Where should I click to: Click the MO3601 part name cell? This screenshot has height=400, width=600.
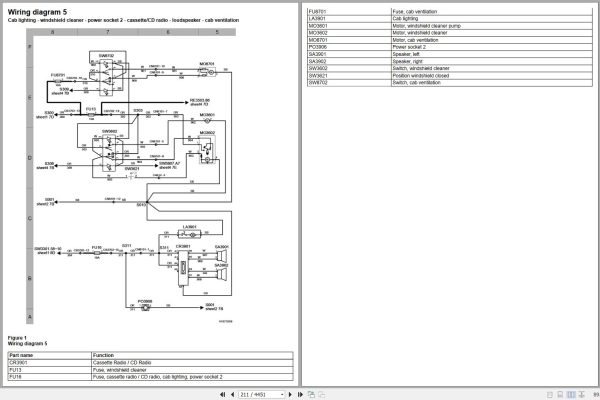(x=349, y=26)
